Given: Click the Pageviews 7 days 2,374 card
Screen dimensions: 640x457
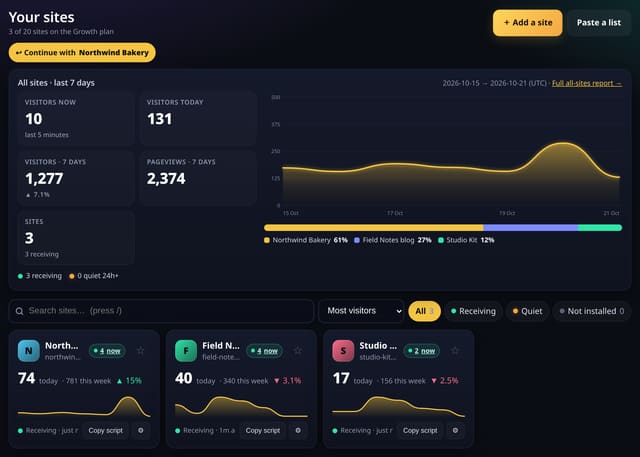Looking at the screenshot, I should point(198,178).
